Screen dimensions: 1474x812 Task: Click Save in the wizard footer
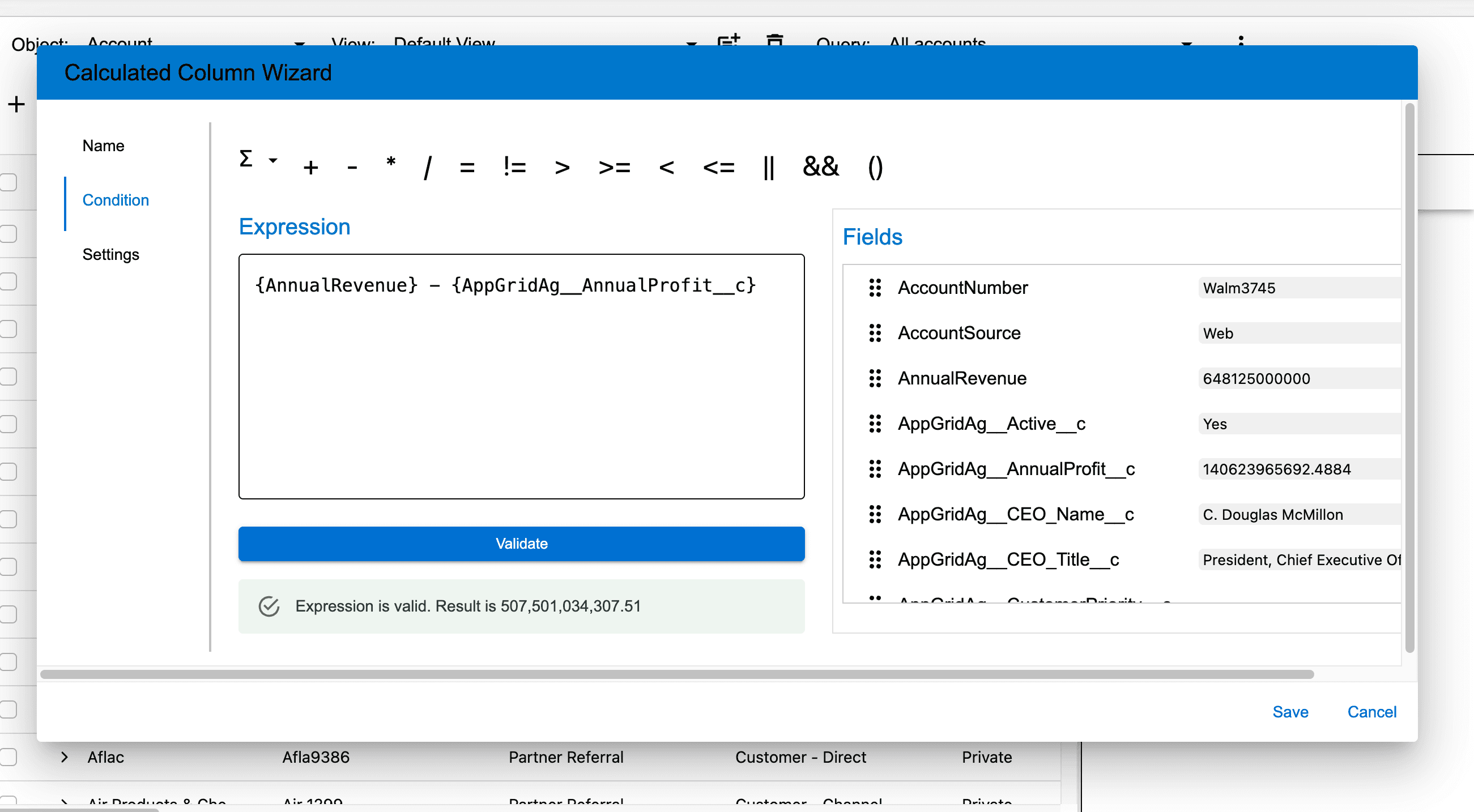pyautogui.click(x=1290, y=712)
